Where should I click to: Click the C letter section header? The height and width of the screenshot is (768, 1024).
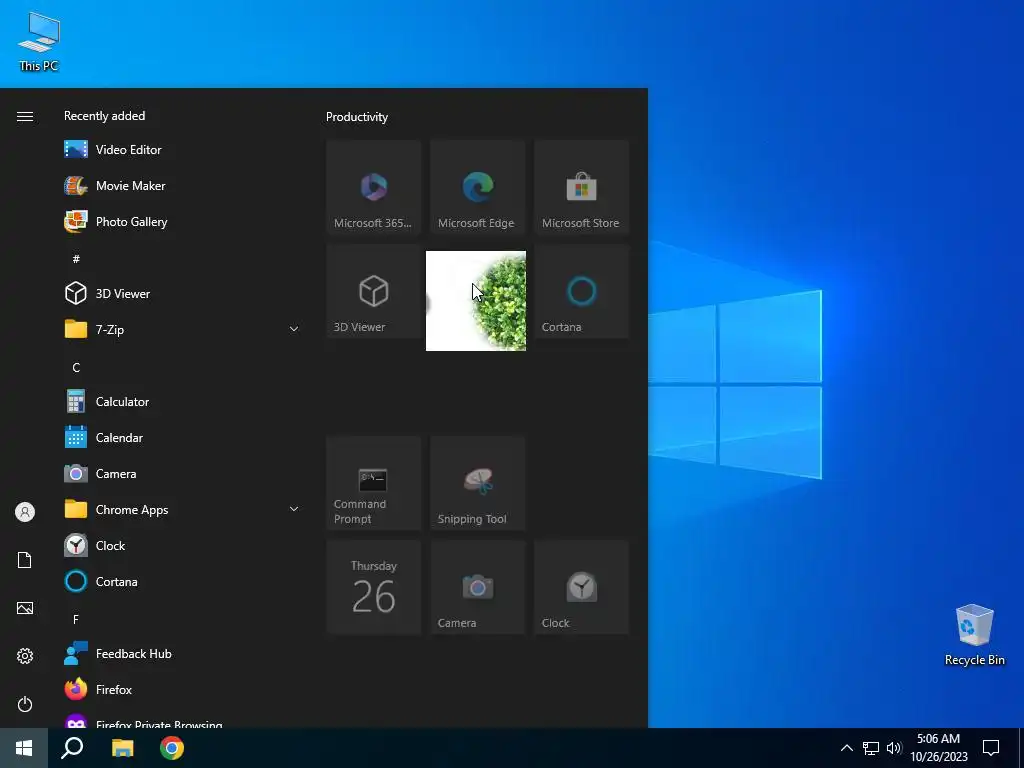[x=76, y=368]
